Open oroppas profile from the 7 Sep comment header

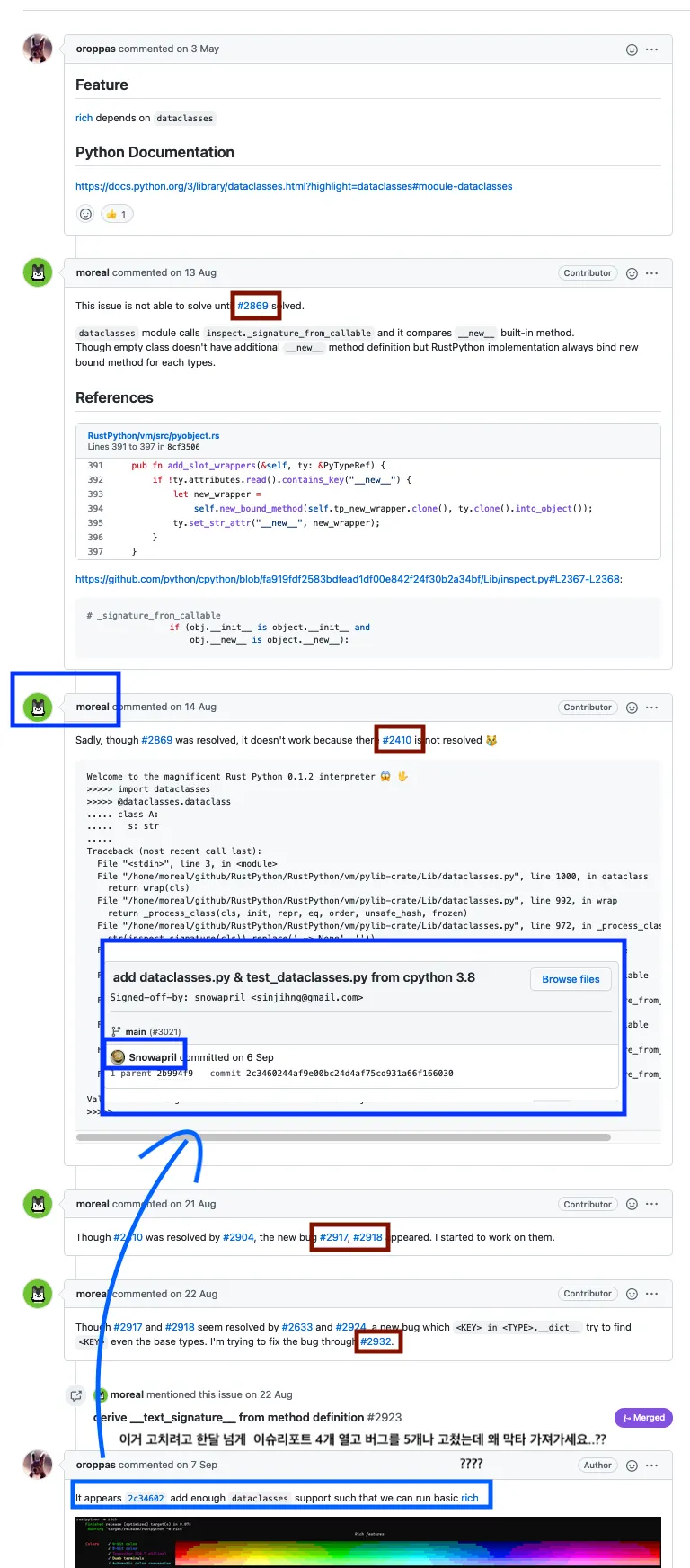(x=96, y=1465)
